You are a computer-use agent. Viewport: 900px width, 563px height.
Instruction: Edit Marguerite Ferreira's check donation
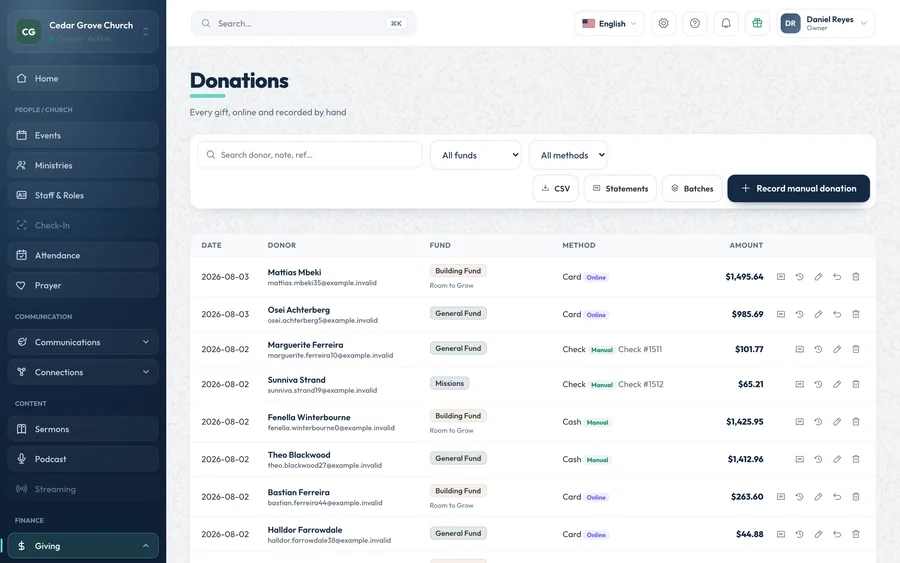(x=837, y=349)
